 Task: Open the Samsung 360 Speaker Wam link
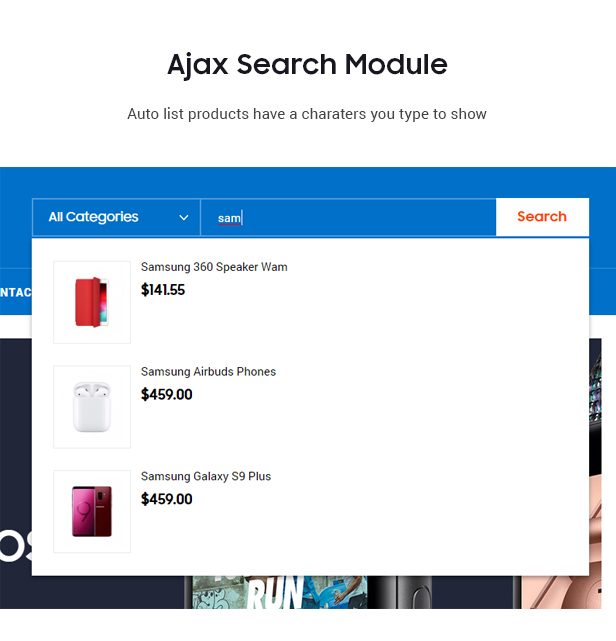(x=214, y=267)
